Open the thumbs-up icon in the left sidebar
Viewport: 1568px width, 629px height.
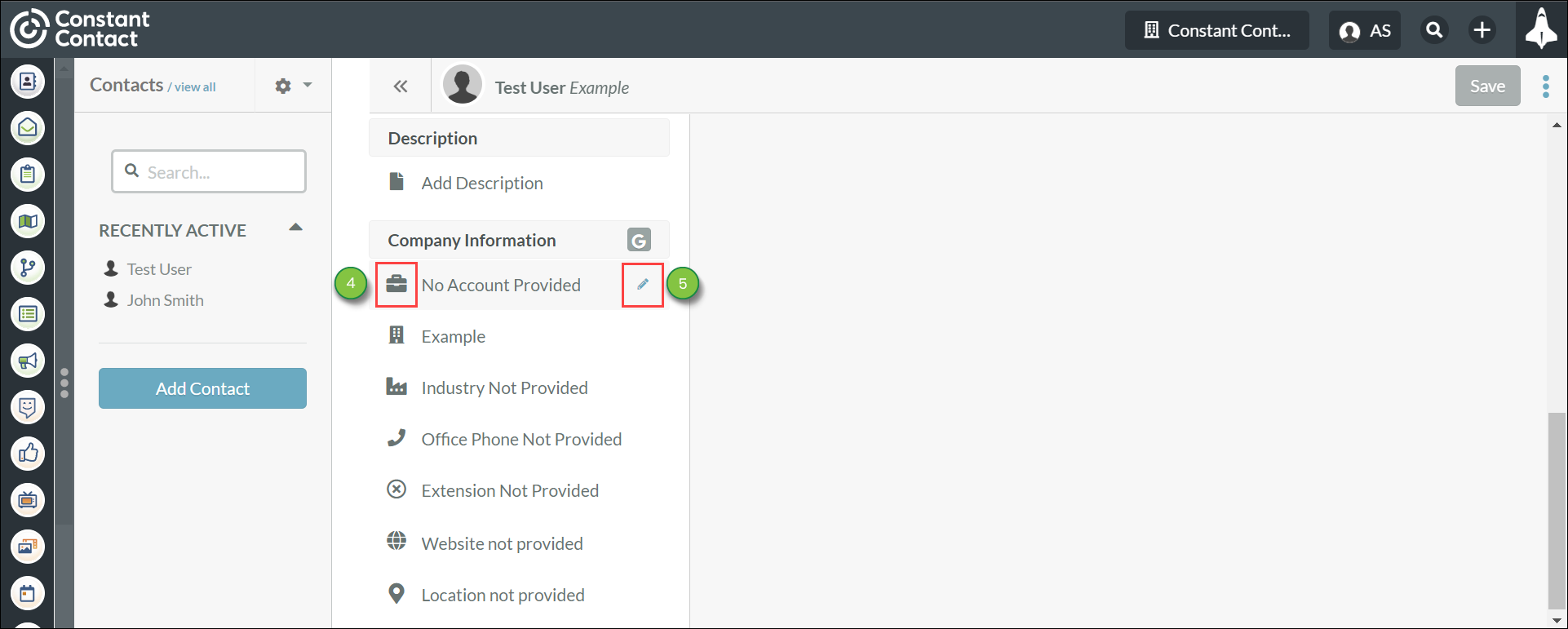pyautogui.click(x=28, y=453)
